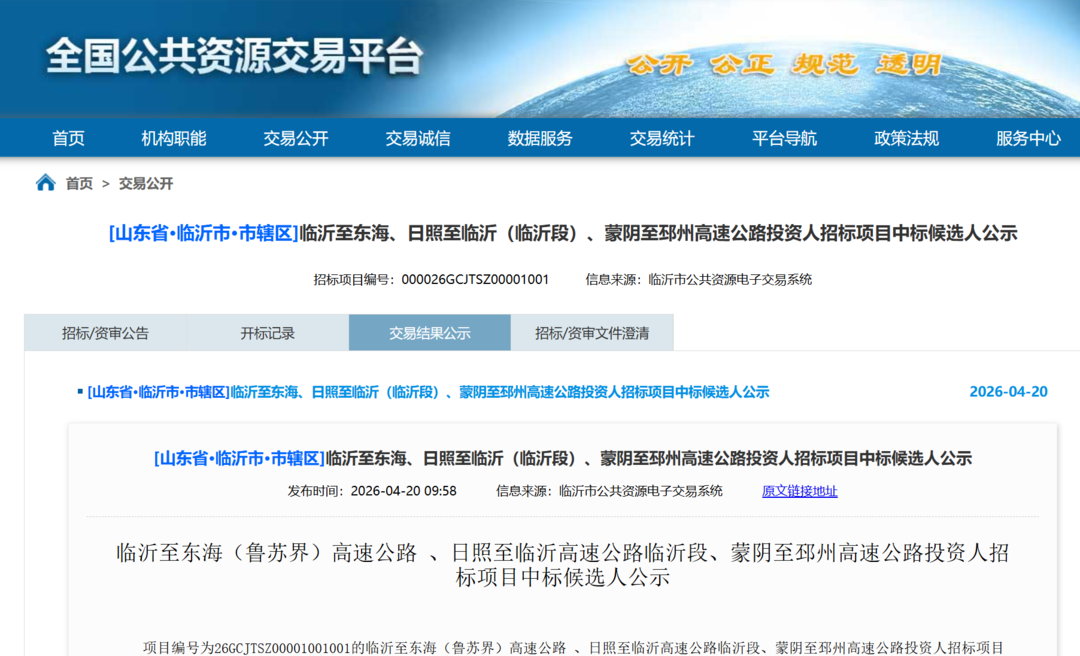
Task: Switch to the 开标记录 tab
Action: point(270,332)
